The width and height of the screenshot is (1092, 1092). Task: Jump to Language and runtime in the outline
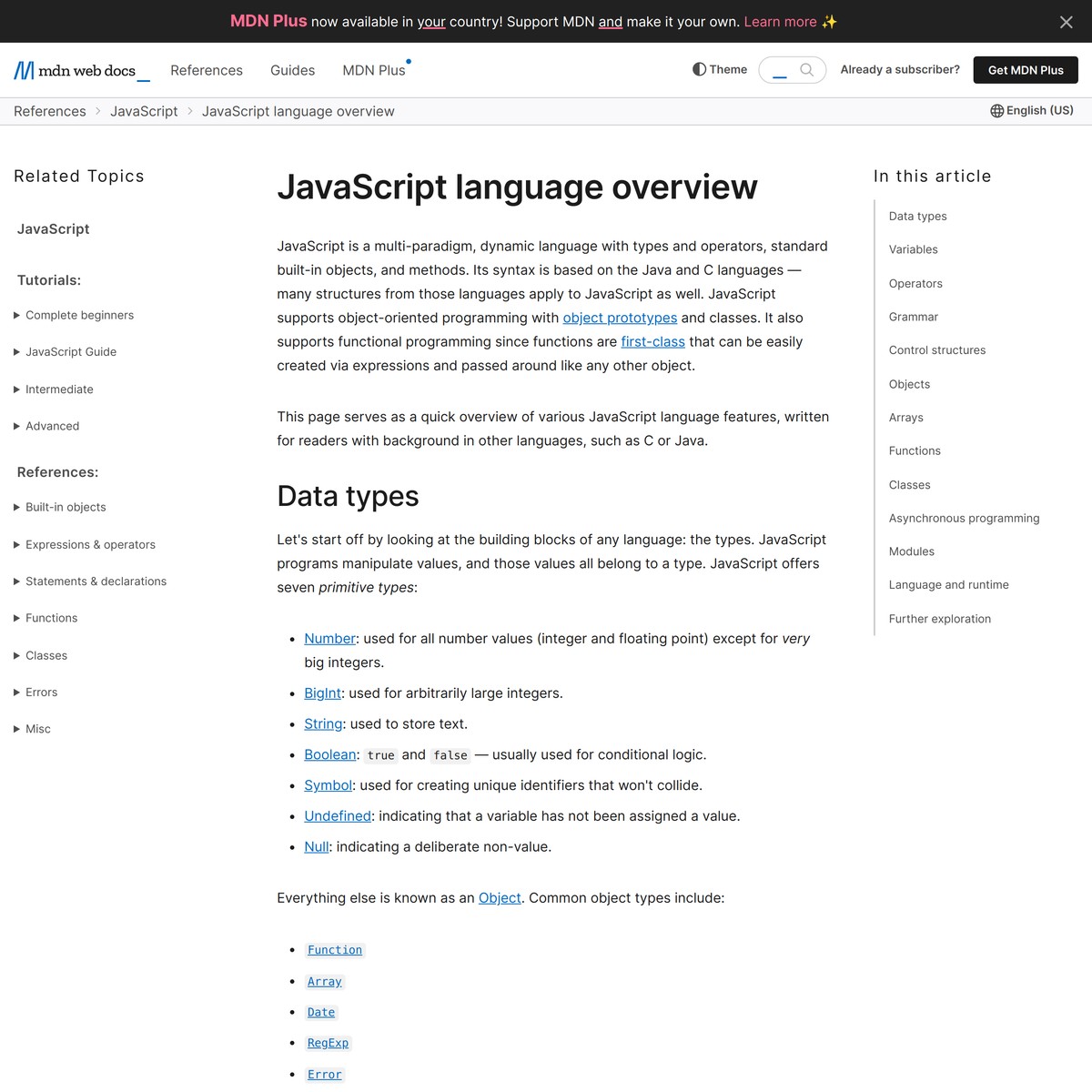click(x=949, y=585)
